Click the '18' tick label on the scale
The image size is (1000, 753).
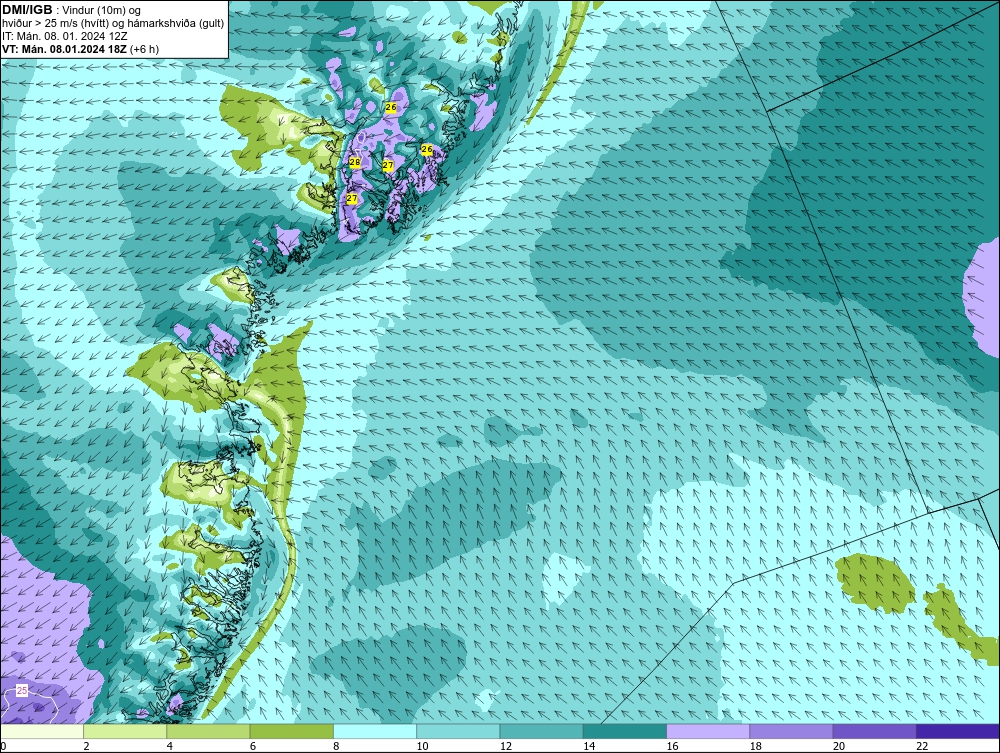[x=756, y=746]
